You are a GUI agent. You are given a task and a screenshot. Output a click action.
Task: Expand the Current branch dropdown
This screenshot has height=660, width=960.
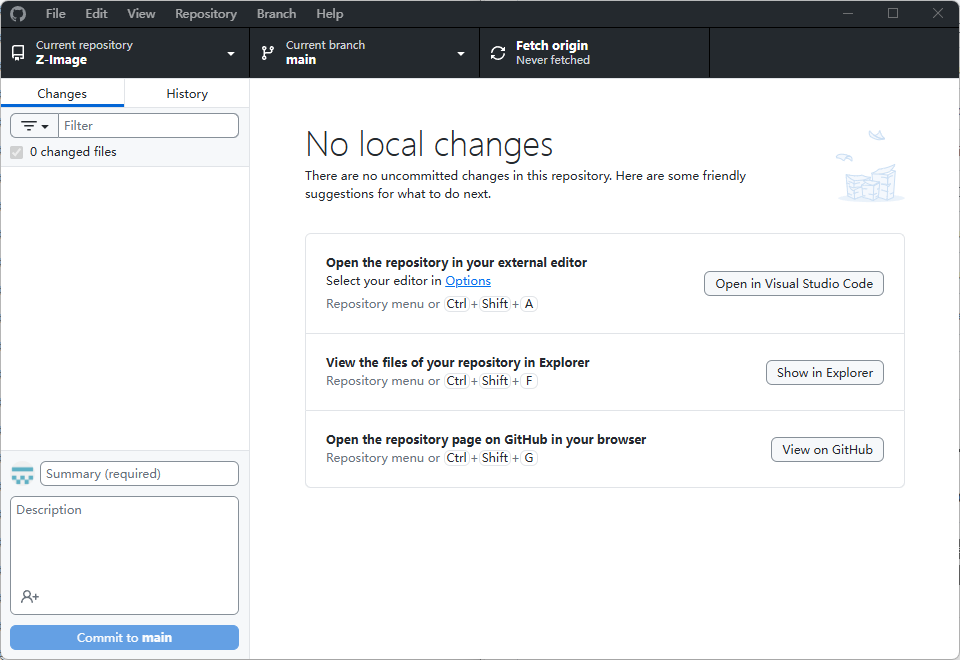point(461,53)
